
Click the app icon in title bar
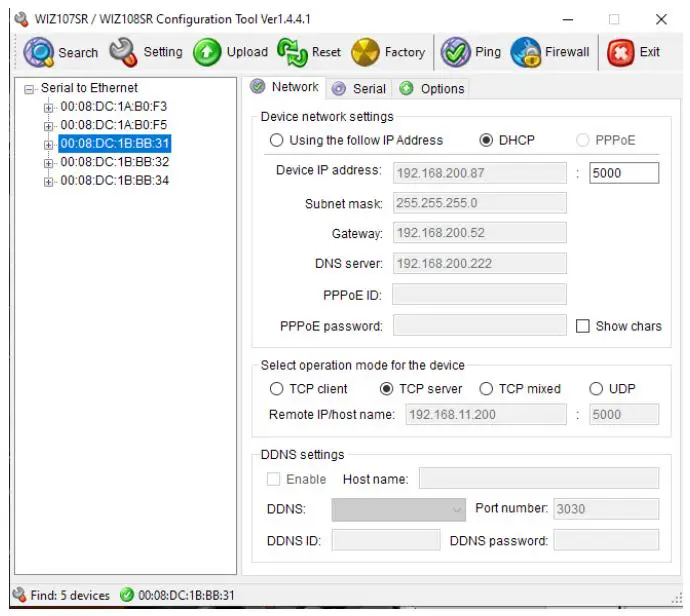[x=21, y=19]
